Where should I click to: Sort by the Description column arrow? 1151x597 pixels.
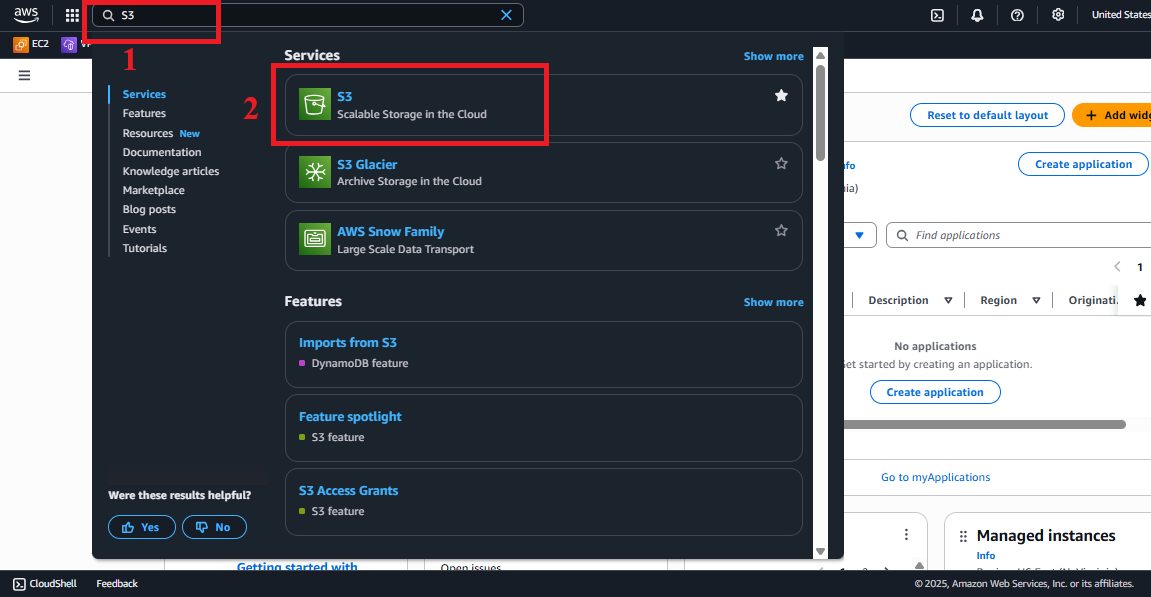pyautogui.click(x=948, y=300)
